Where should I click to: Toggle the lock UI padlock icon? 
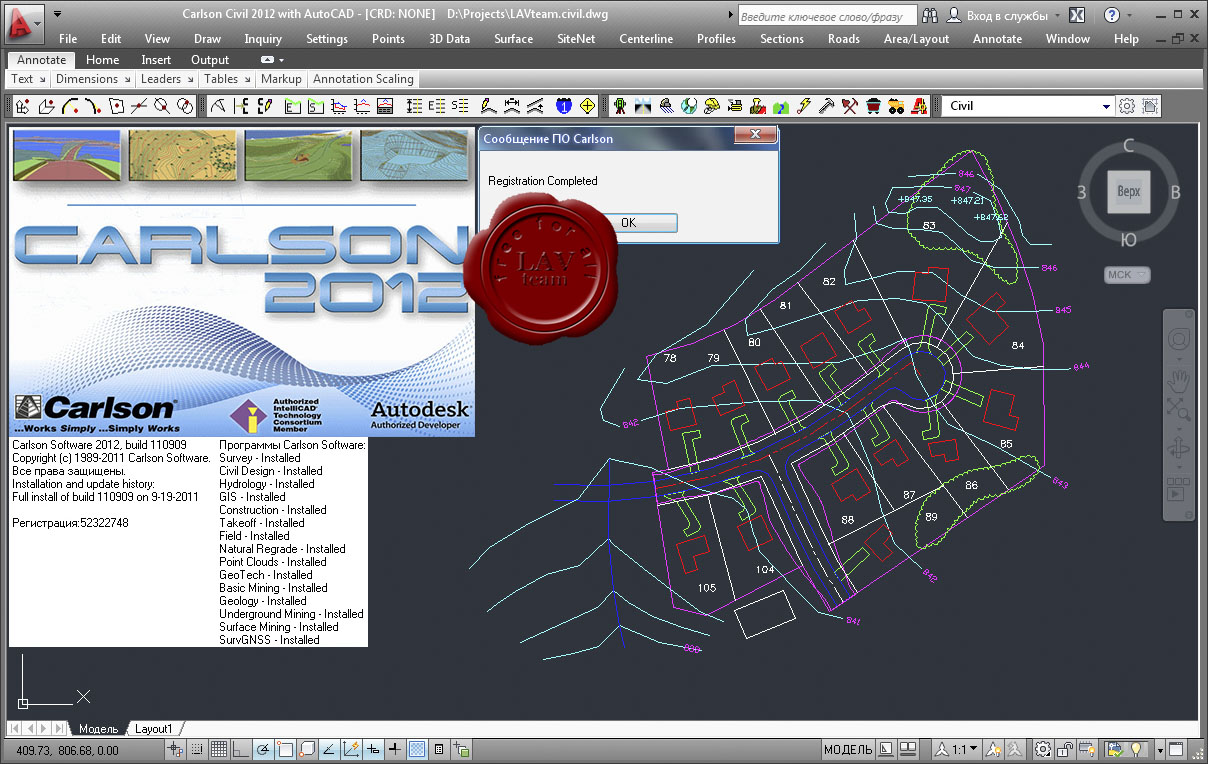[1064, 749]
